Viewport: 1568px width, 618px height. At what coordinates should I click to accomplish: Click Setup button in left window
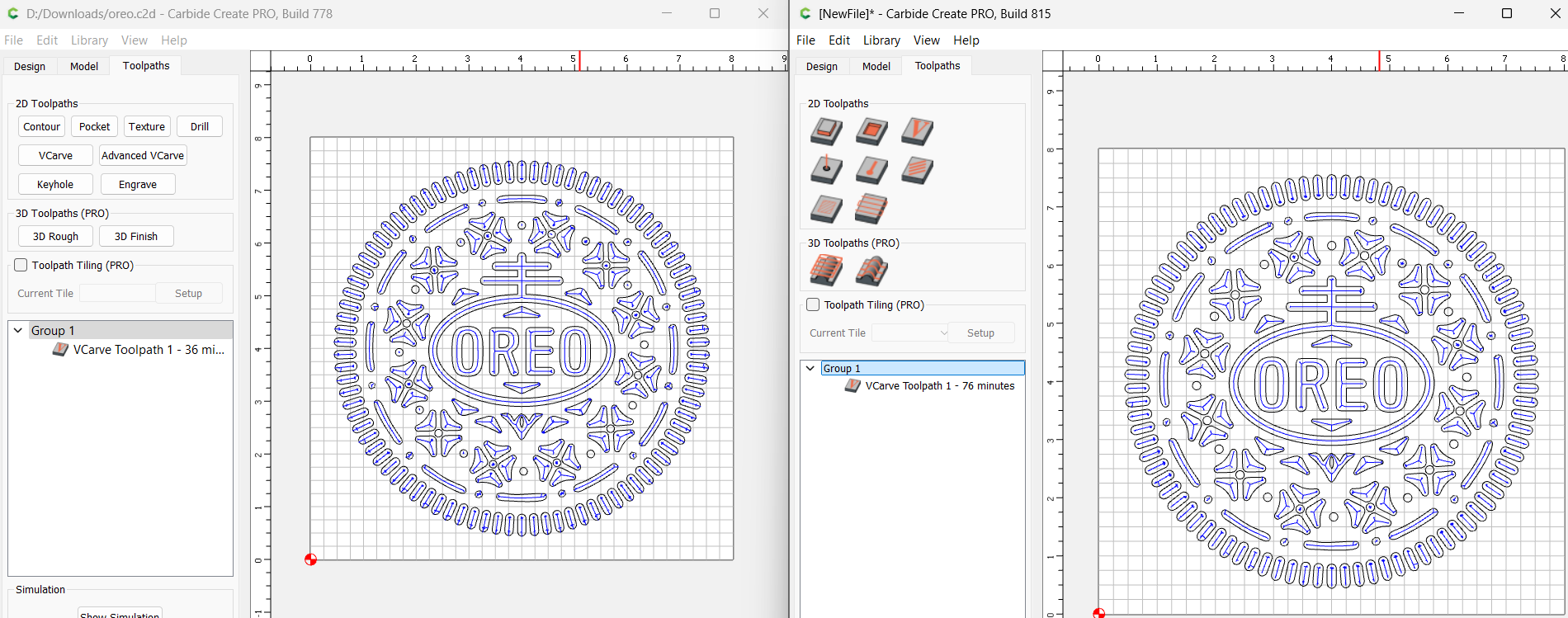click(x=188, y=293)
